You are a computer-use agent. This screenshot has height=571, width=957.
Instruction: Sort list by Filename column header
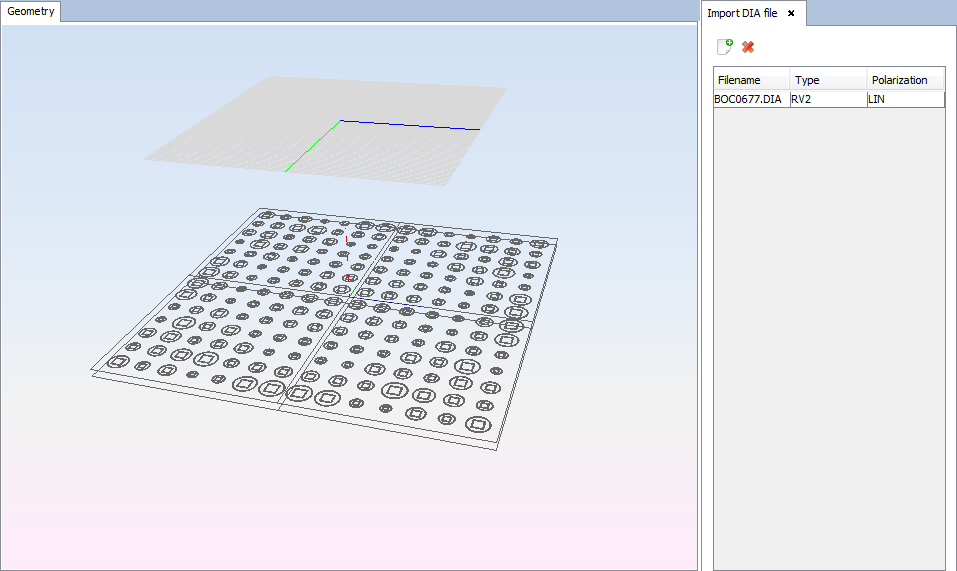coord(751,80)
